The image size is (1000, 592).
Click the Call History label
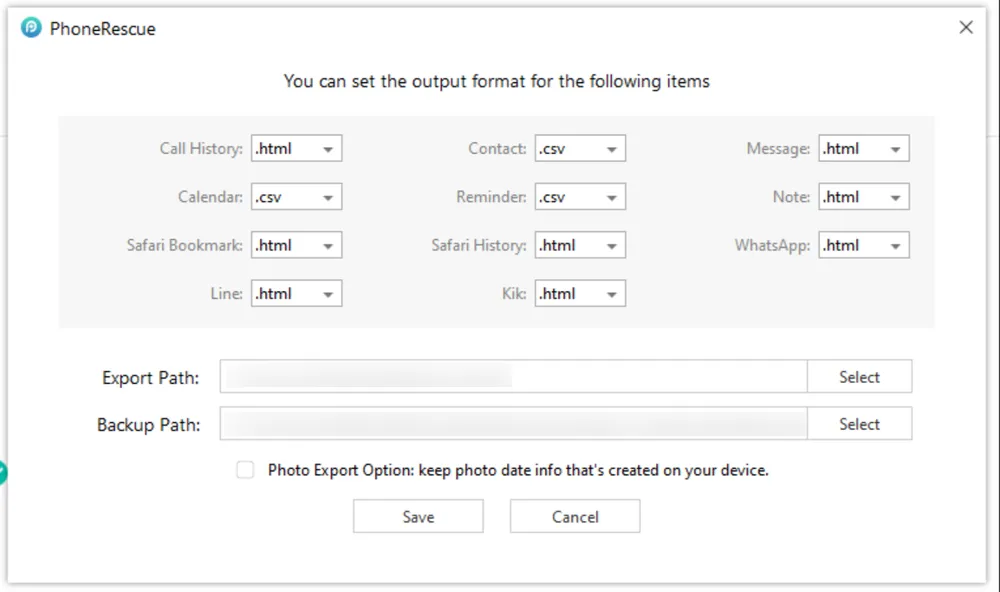click(201, 149)
